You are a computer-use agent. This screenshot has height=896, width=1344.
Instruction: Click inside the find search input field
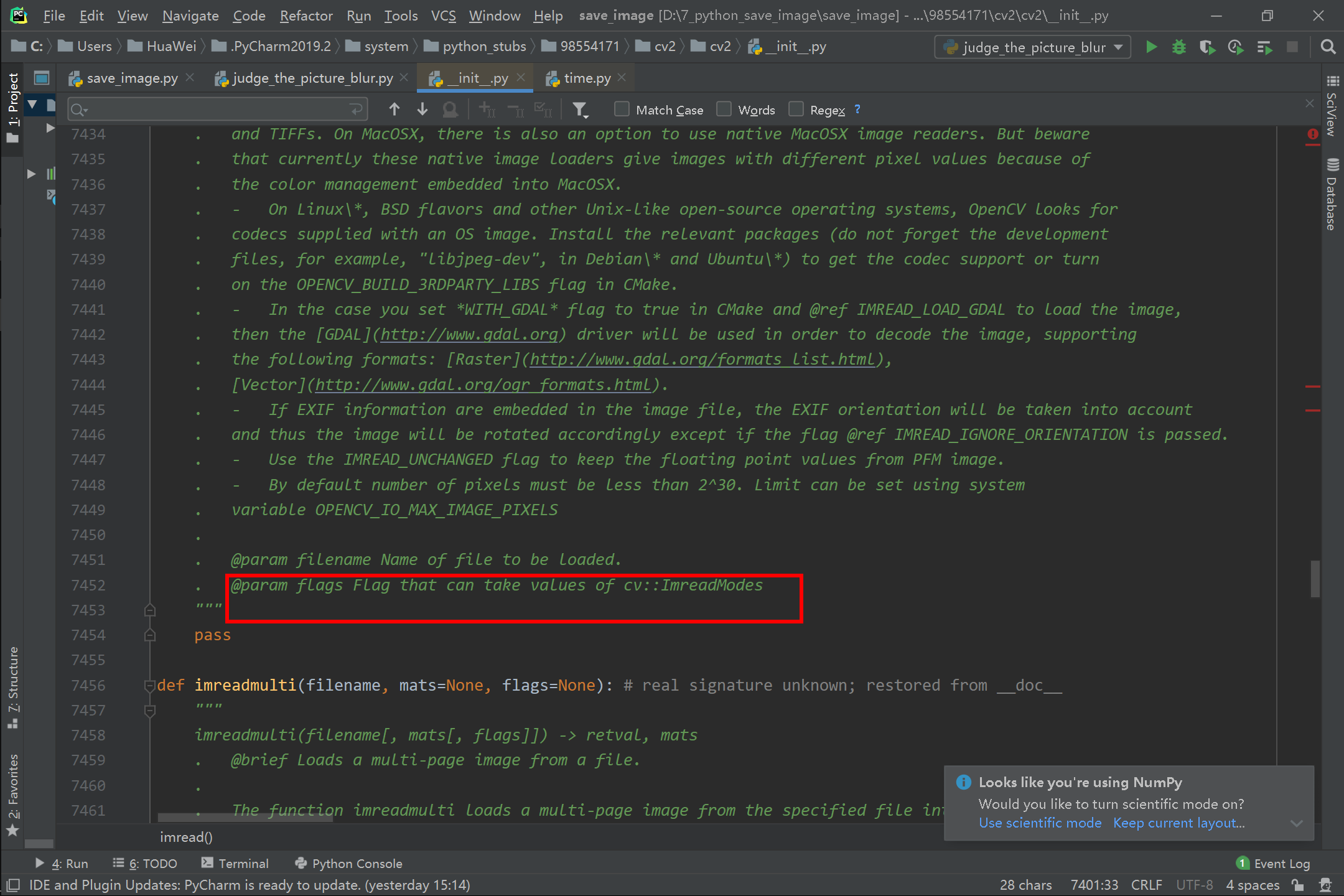[218, 110]
